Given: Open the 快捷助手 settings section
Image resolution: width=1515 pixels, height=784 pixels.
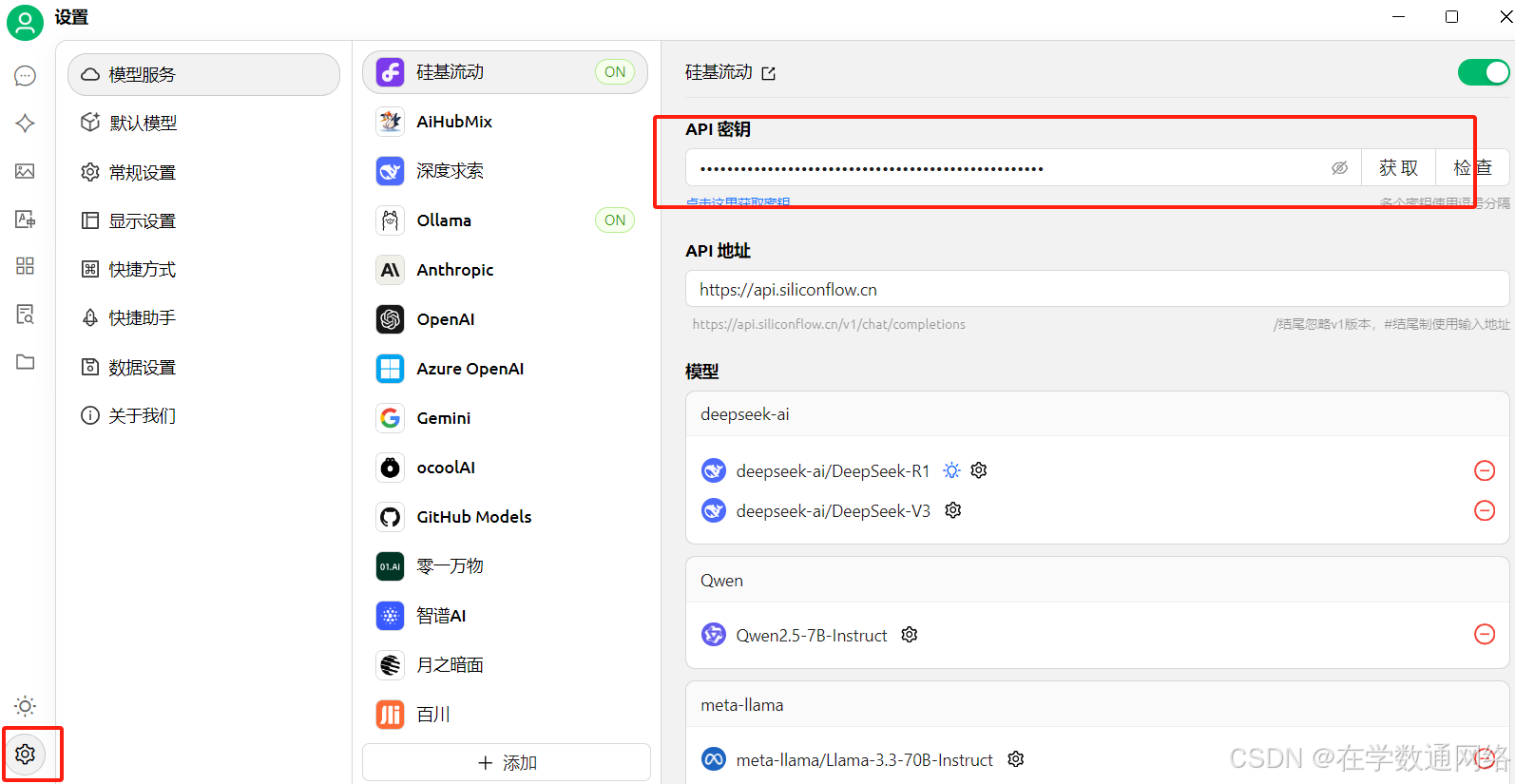Looking at the screenshot, I should coord(203,317).
